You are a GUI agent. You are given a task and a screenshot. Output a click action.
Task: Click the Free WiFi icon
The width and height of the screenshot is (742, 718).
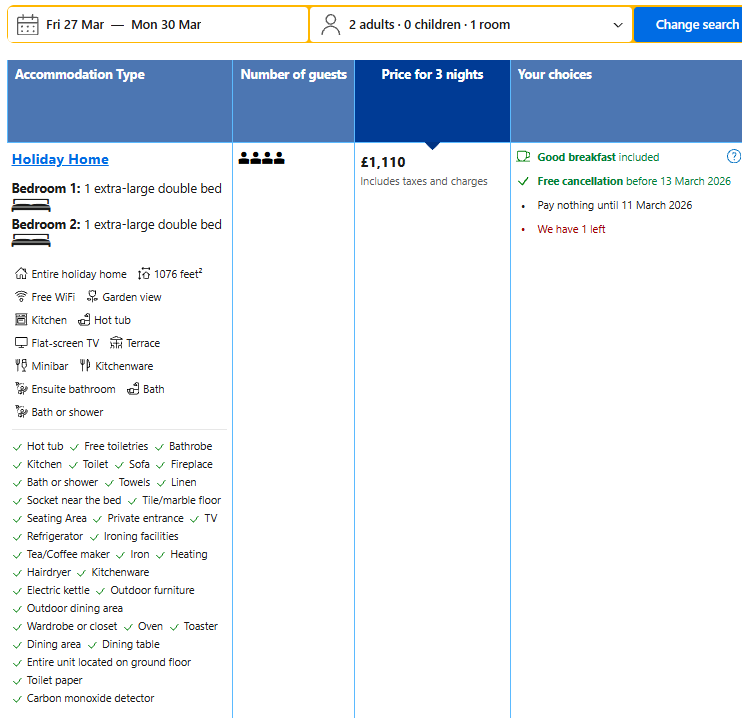[x=21, y=297]
